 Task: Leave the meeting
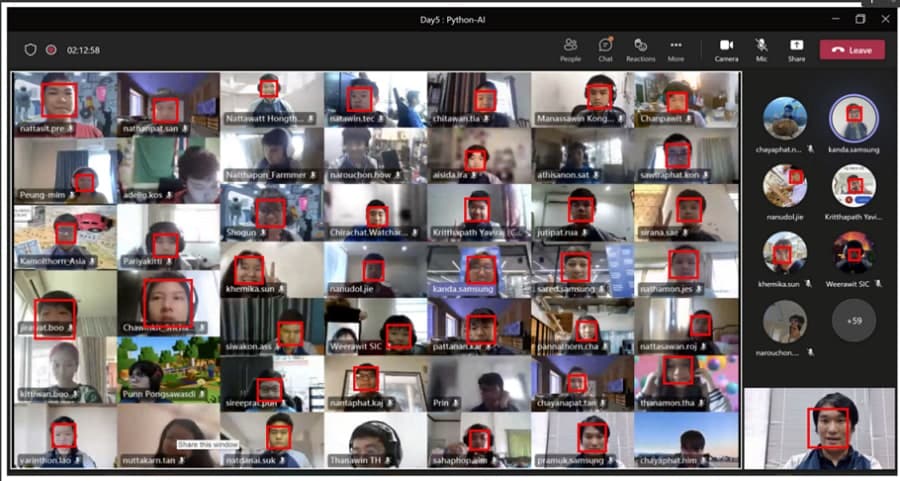click(x=852, y=49)
